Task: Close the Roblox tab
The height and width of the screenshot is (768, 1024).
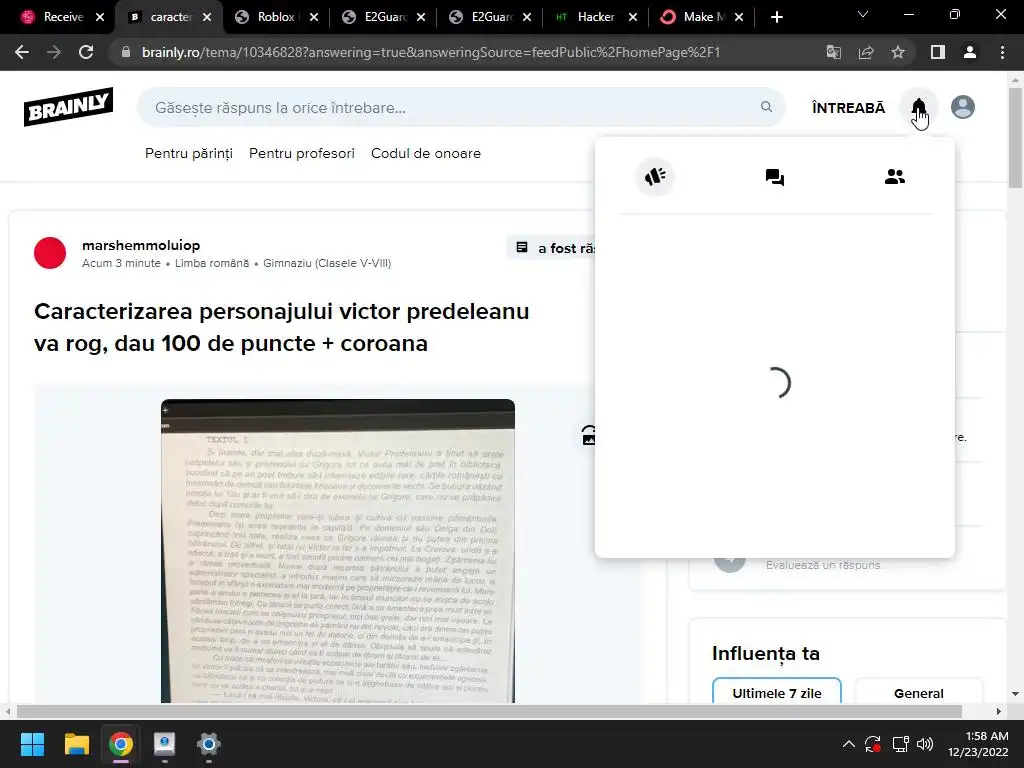Action: pos(313,17)
